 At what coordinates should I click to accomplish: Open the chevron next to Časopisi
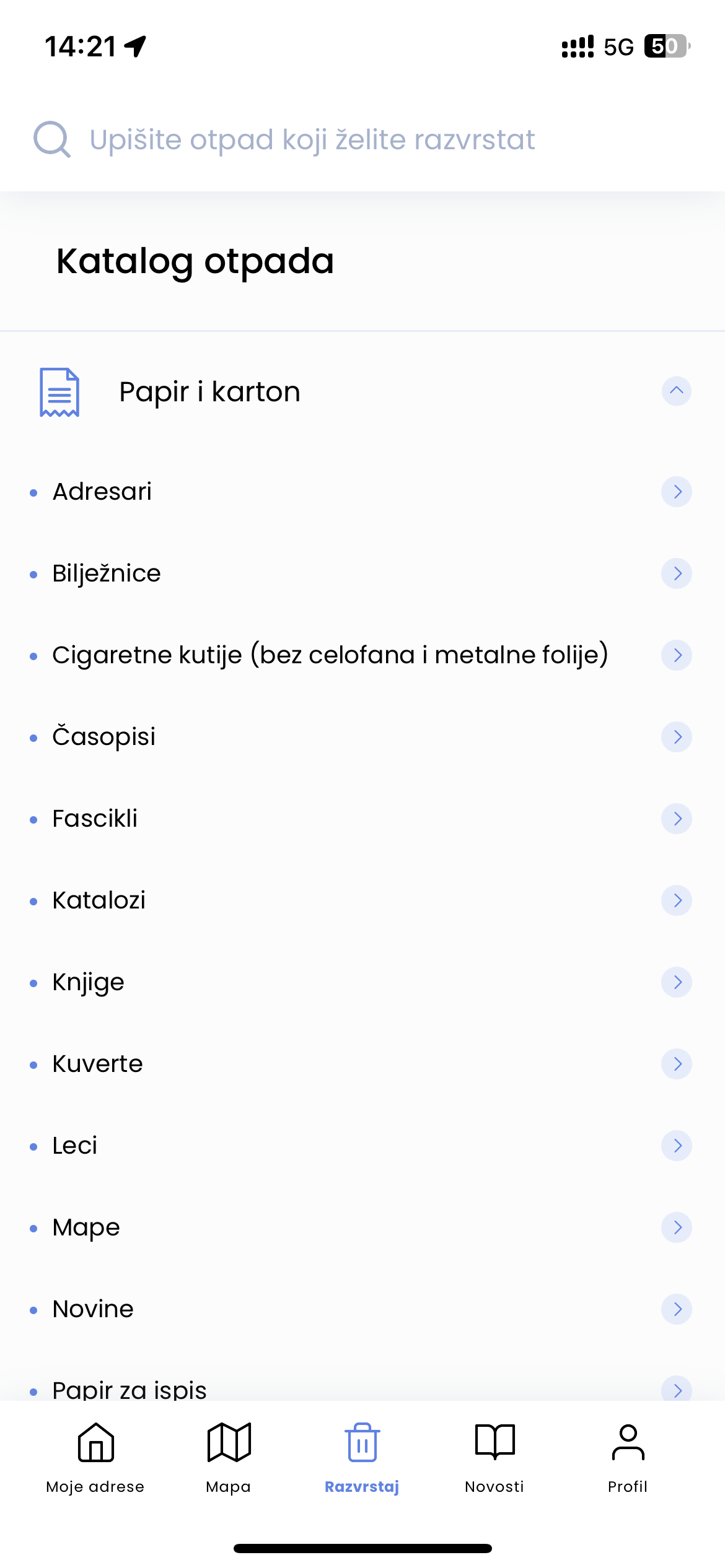[x=676, y=737]
